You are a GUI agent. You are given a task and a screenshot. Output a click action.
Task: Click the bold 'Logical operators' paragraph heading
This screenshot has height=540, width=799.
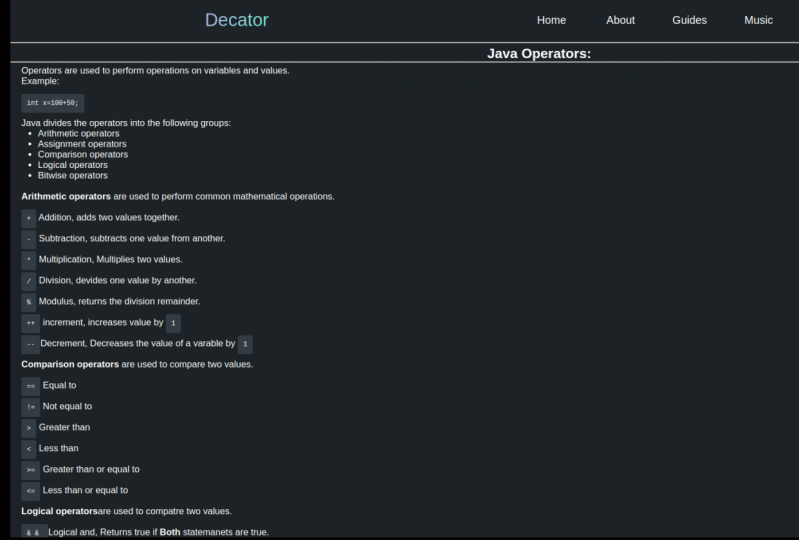point(59,511)
